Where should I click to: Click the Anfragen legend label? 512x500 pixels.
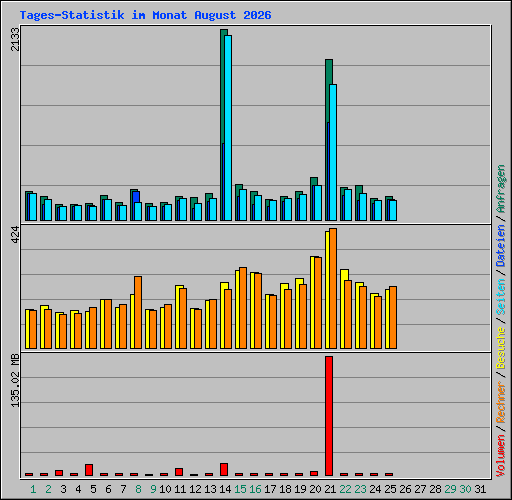coord(501,189)
